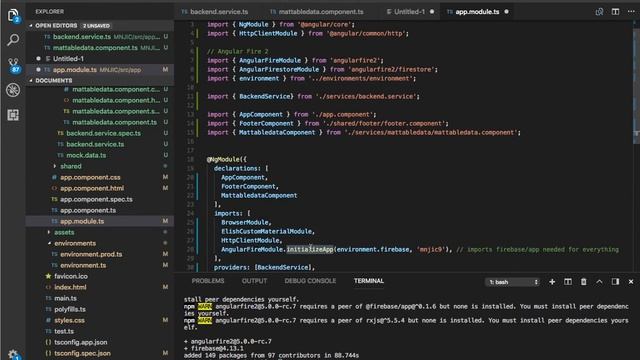Split the terminal panel

click(x=568, y=282)
